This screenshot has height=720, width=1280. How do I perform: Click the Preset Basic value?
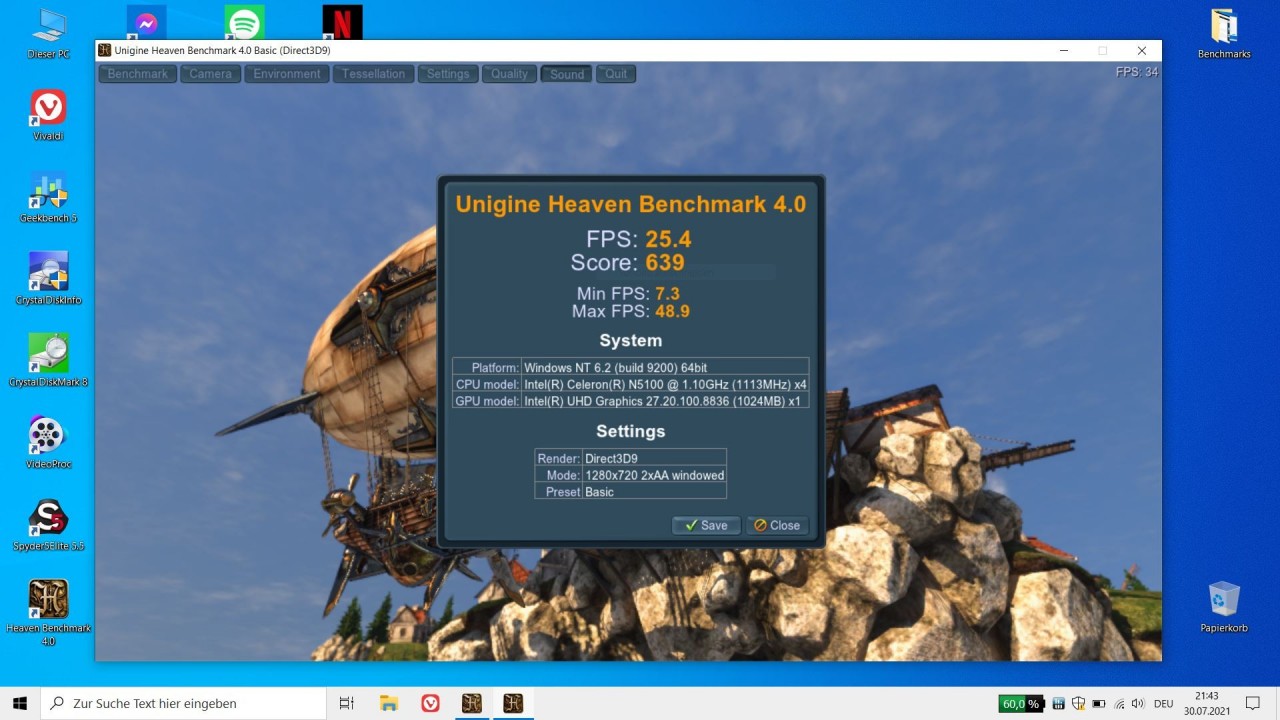tap(599, 492)
